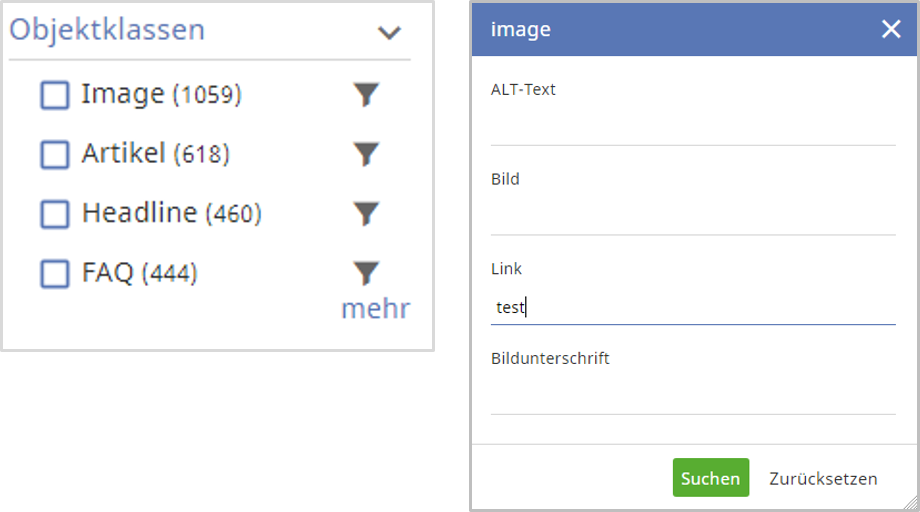
Task: Click the Headline filter funnel icon
Action: point(367,213)
